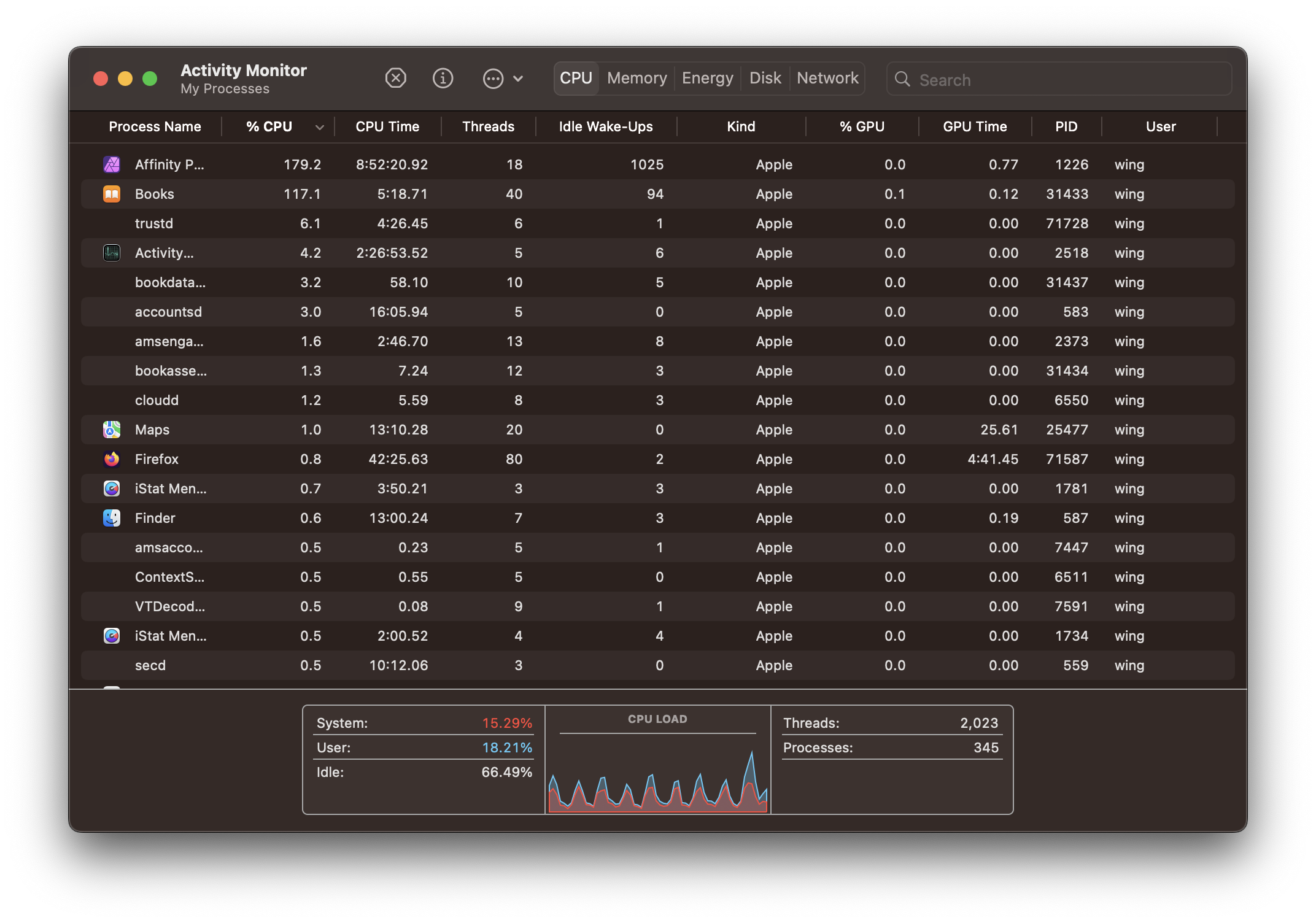The width and height of the screenshot is (1316, 923).
Task: Click into the Search field
Action: [1059, 79]
